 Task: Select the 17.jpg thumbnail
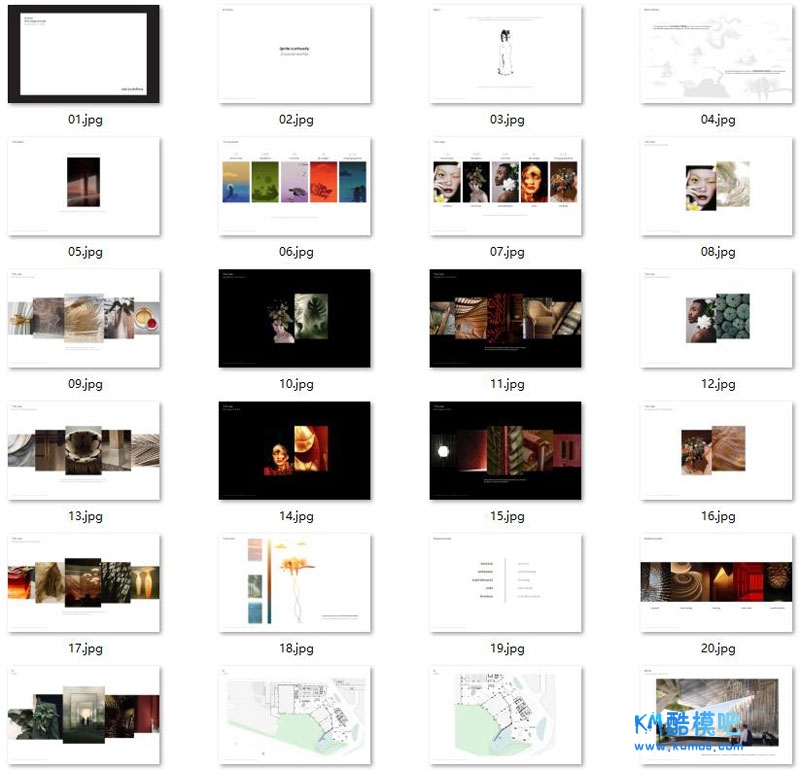click(84, 583)
